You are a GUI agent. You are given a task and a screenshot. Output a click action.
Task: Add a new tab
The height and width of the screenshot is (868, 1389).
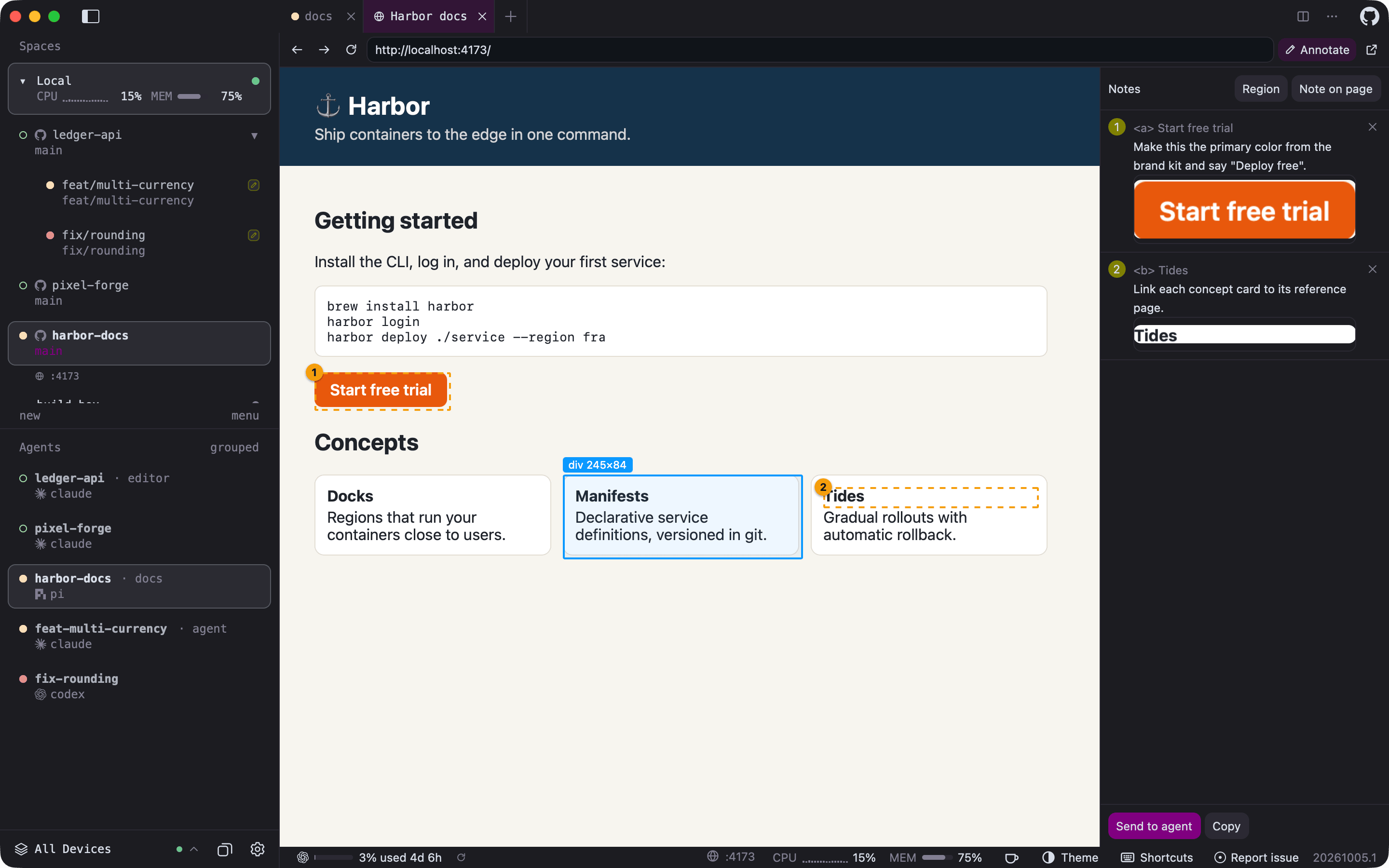[x=510, y=16]
